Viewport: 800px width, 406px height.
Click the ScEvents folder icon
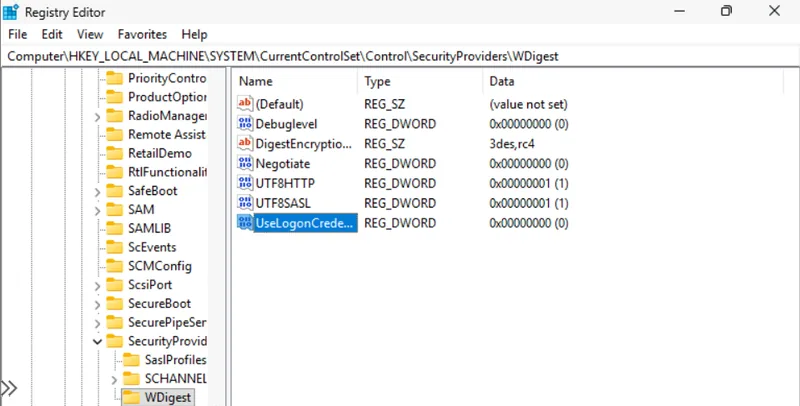115,247
